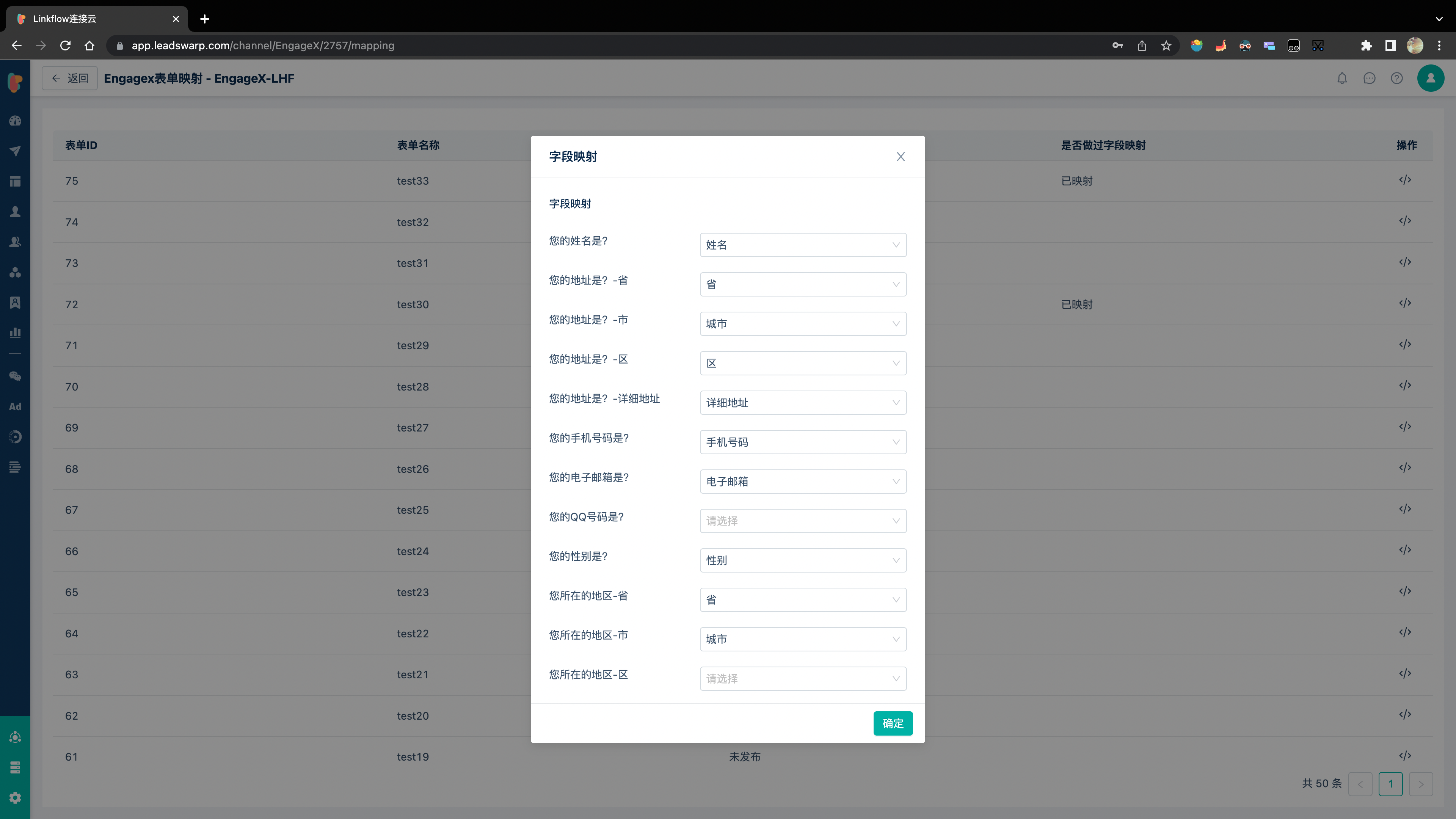Open field mapping code icon for row 72

click(1405, 303)
